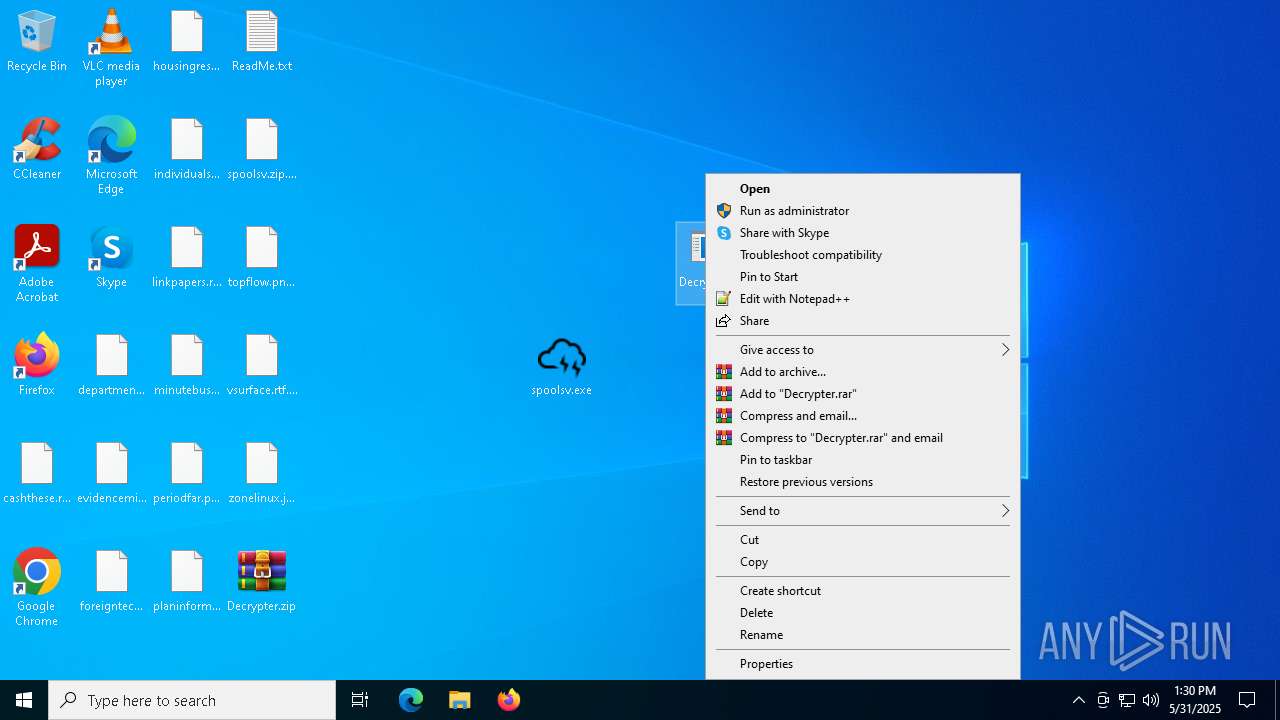Select the vsurface.rtf file icon

point(262,366)
